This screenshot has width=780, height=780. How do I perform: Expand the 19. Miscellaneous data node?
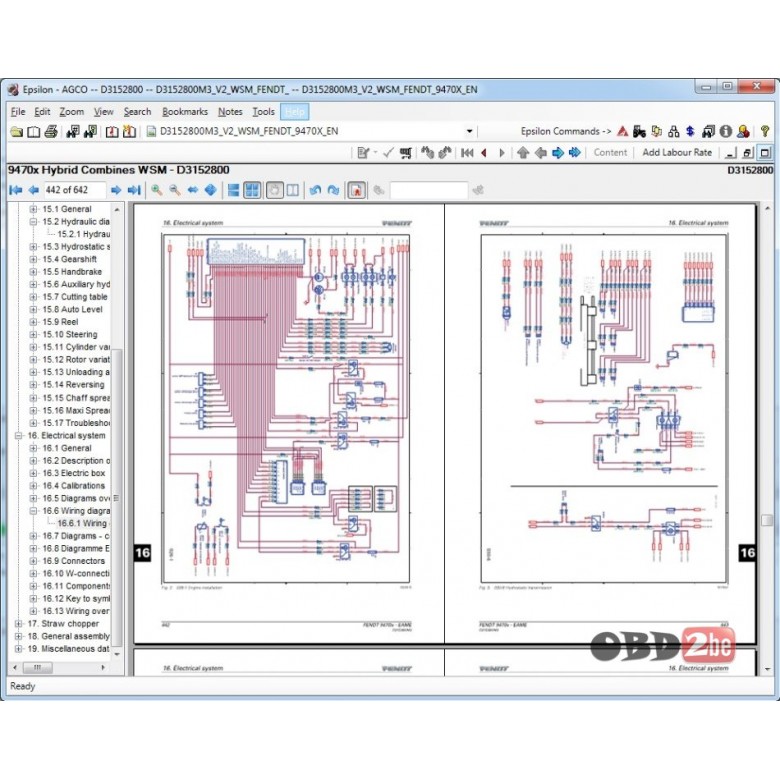pos(18,649)
